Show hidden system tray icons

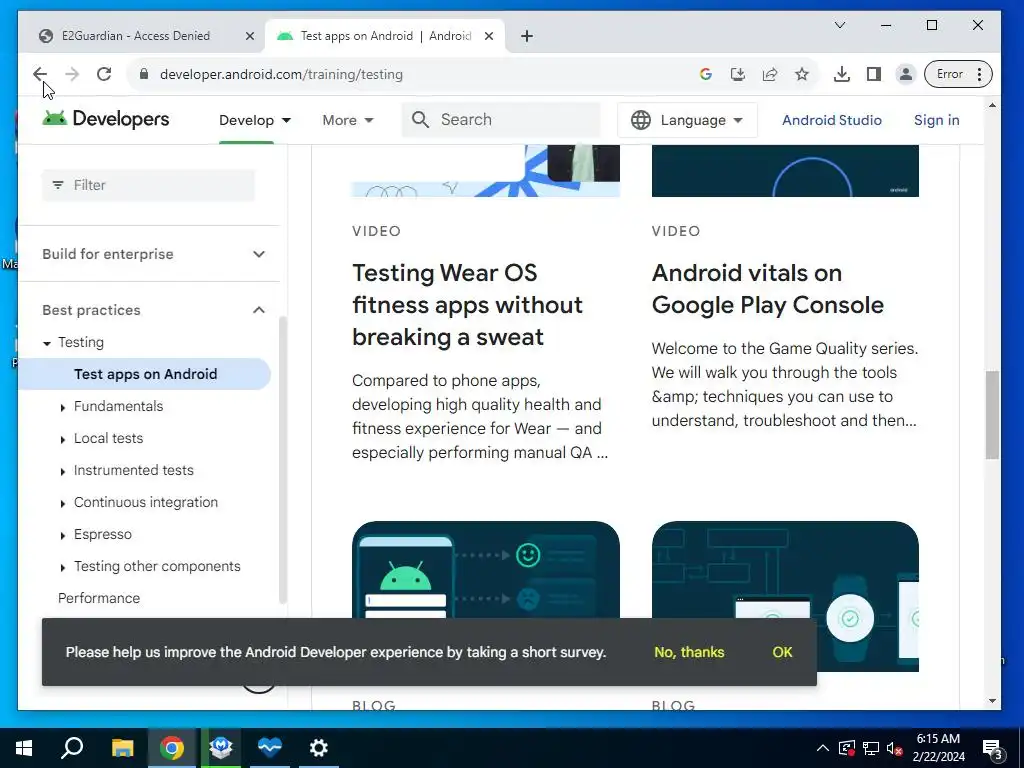pos(823,748)
